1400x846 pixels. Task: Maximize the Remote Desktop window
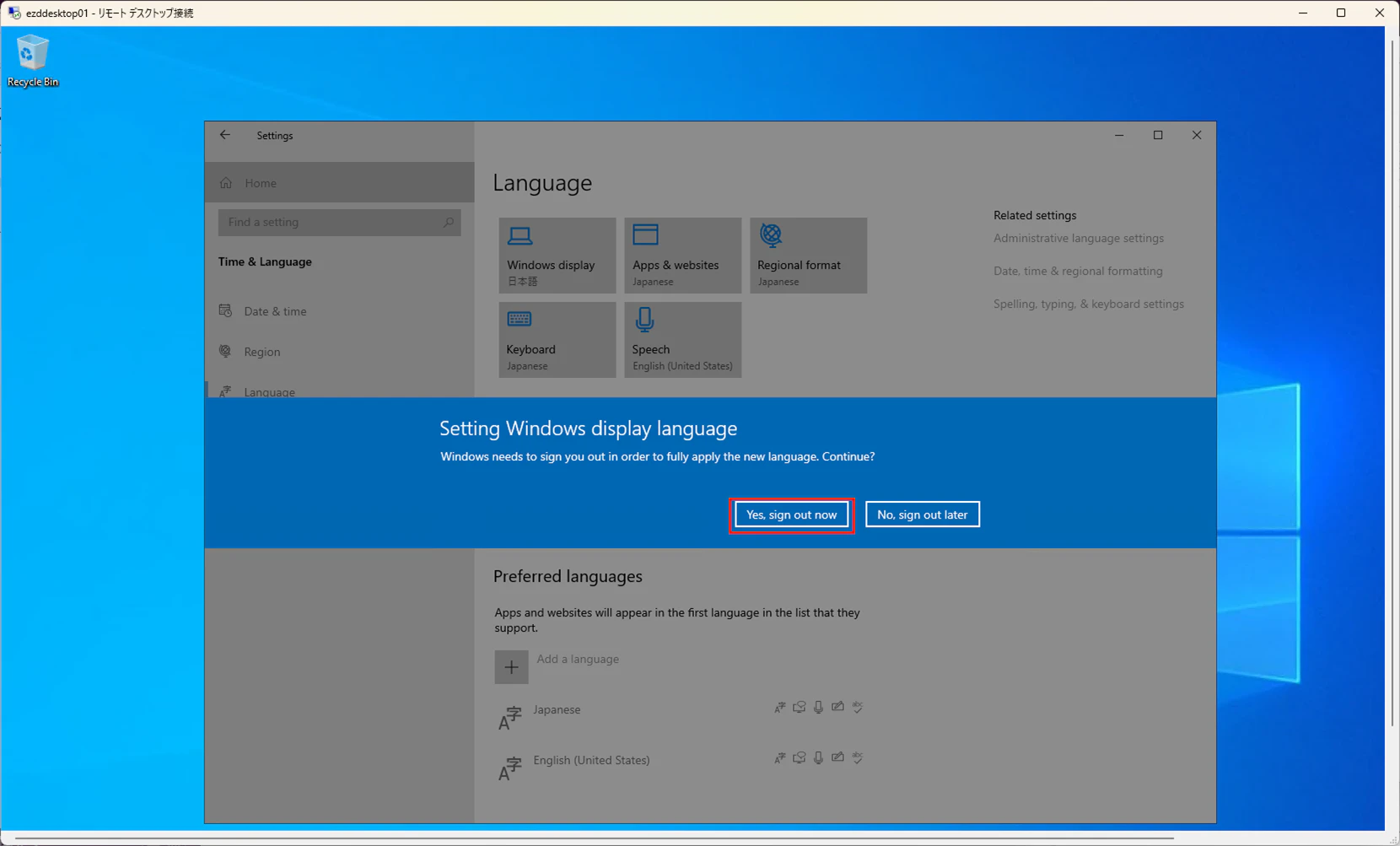coord(1341,13)
